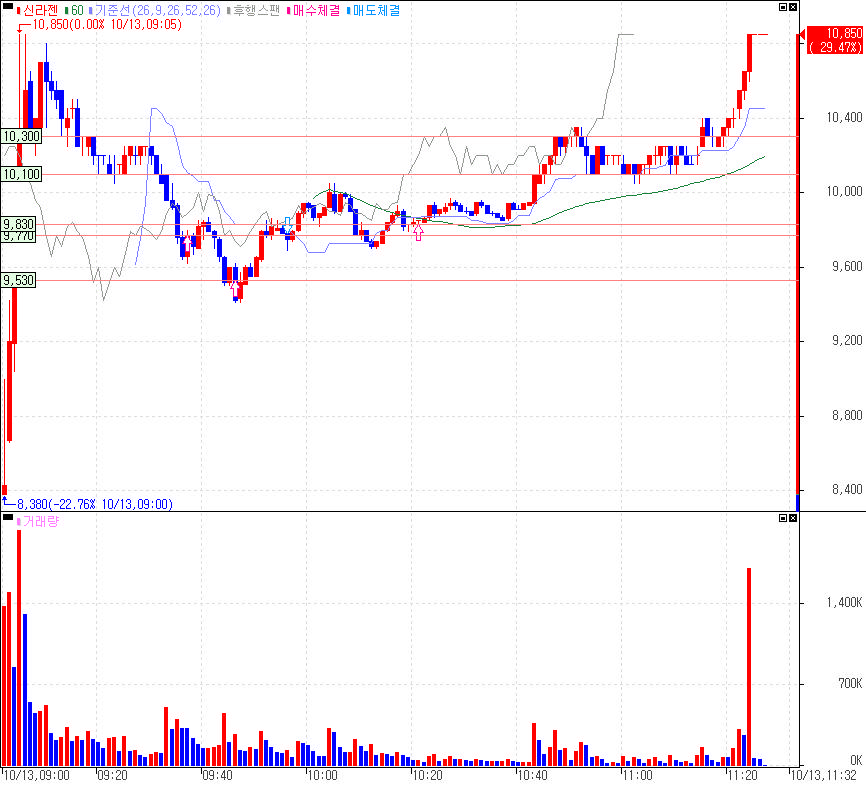Viewport: 866px width, 785px height.
Task: Click the 10,300 horizontal line price label
Action: [21, 136]
